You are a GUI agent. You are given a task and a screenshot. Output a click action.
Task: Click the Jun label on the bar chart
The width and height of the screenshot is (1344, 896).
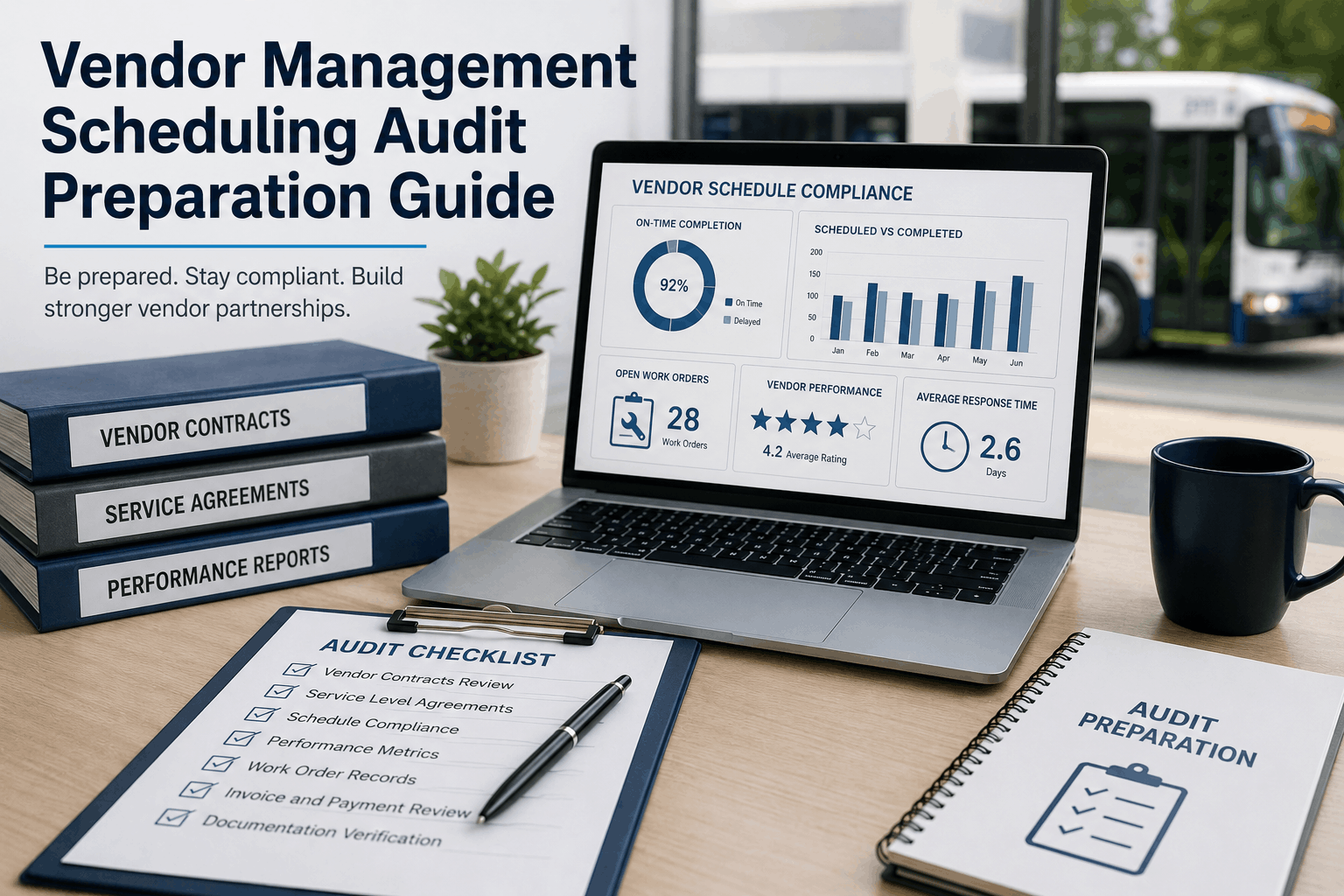tap(1016, 362)
